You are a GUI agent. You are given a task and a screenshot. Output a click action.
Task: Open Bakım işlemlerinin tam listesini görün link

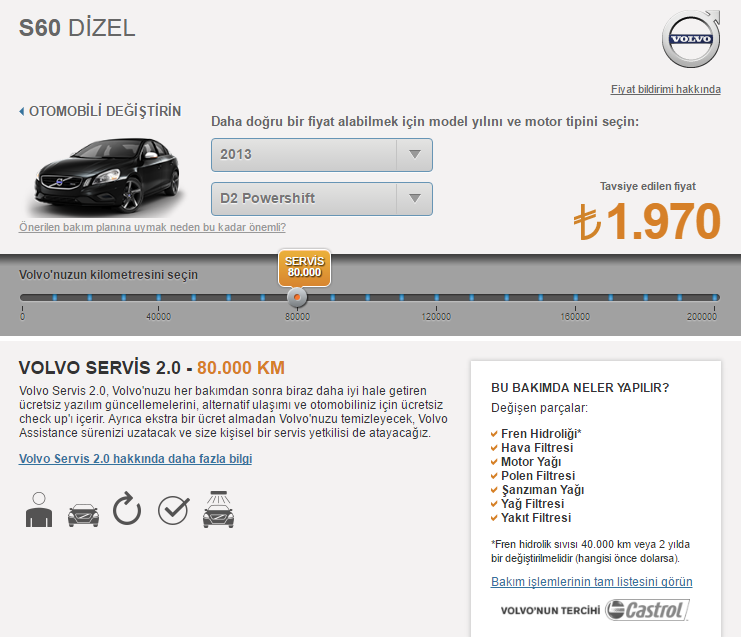[x=592, y=582]
